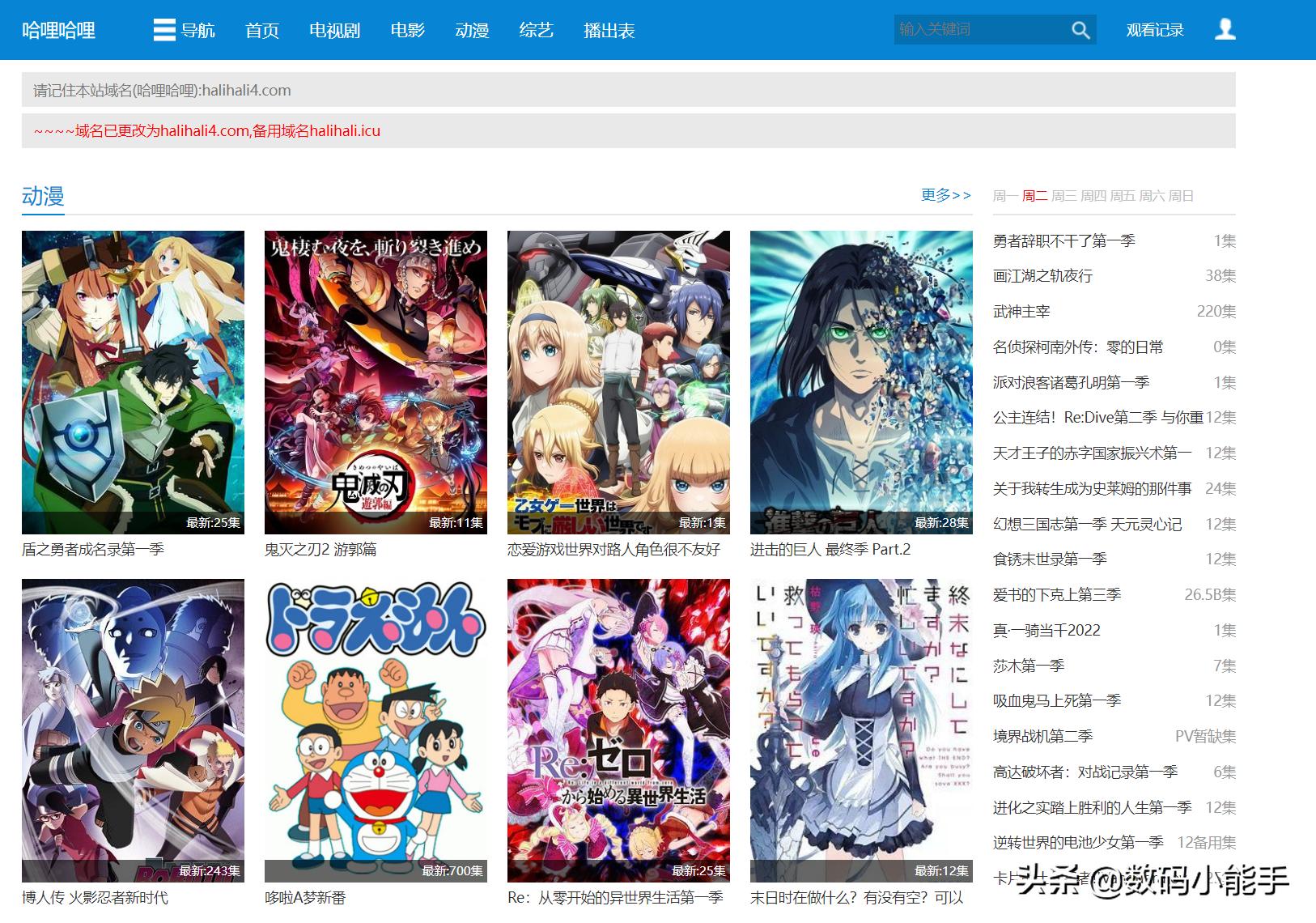Switch schedule to 周五 tab
Viewport: 1316px width, 923px height.
click(1122, 196)
